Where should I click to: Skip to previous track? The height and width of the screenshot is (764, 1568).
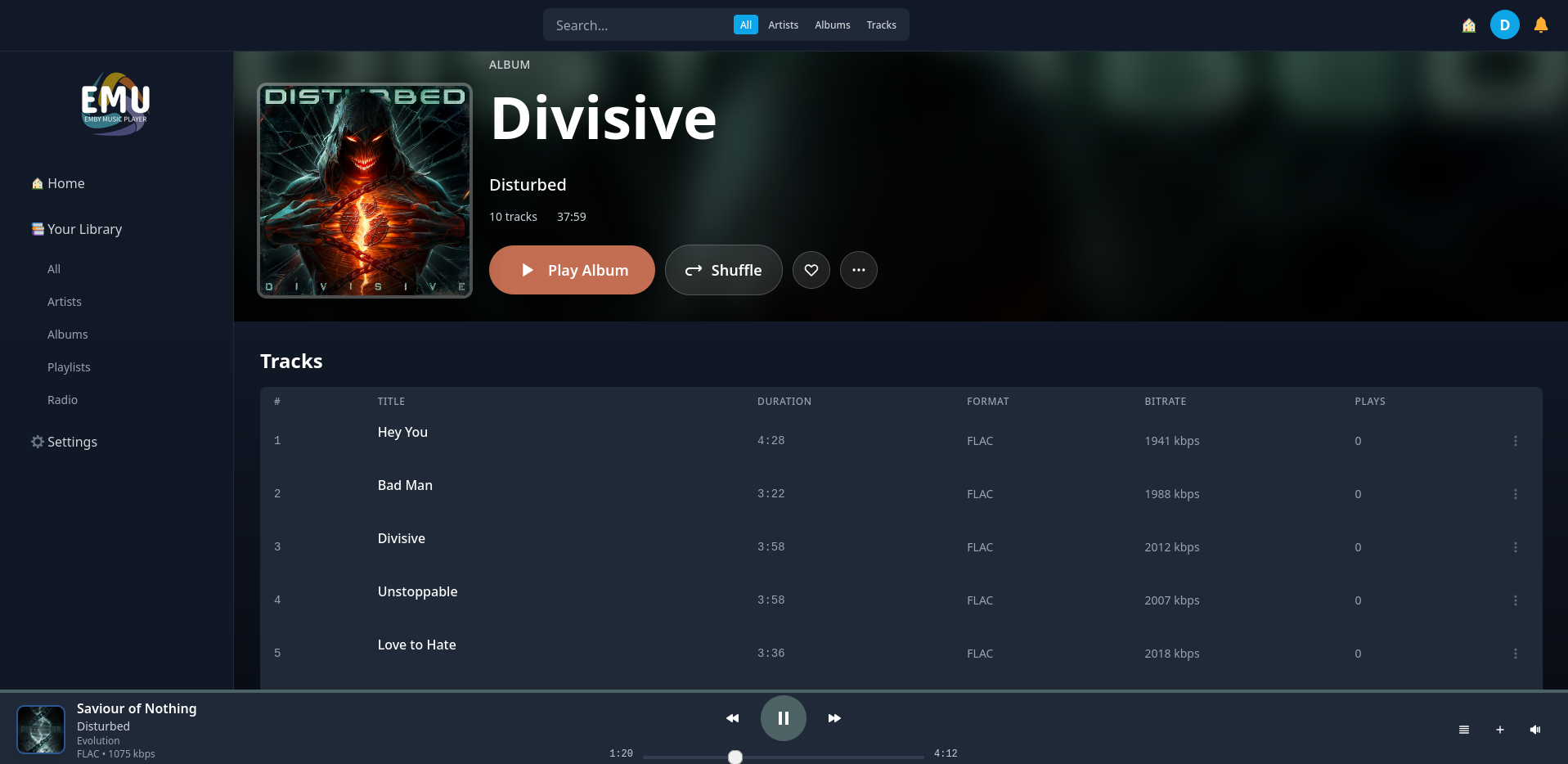click(x=732, y=718)
